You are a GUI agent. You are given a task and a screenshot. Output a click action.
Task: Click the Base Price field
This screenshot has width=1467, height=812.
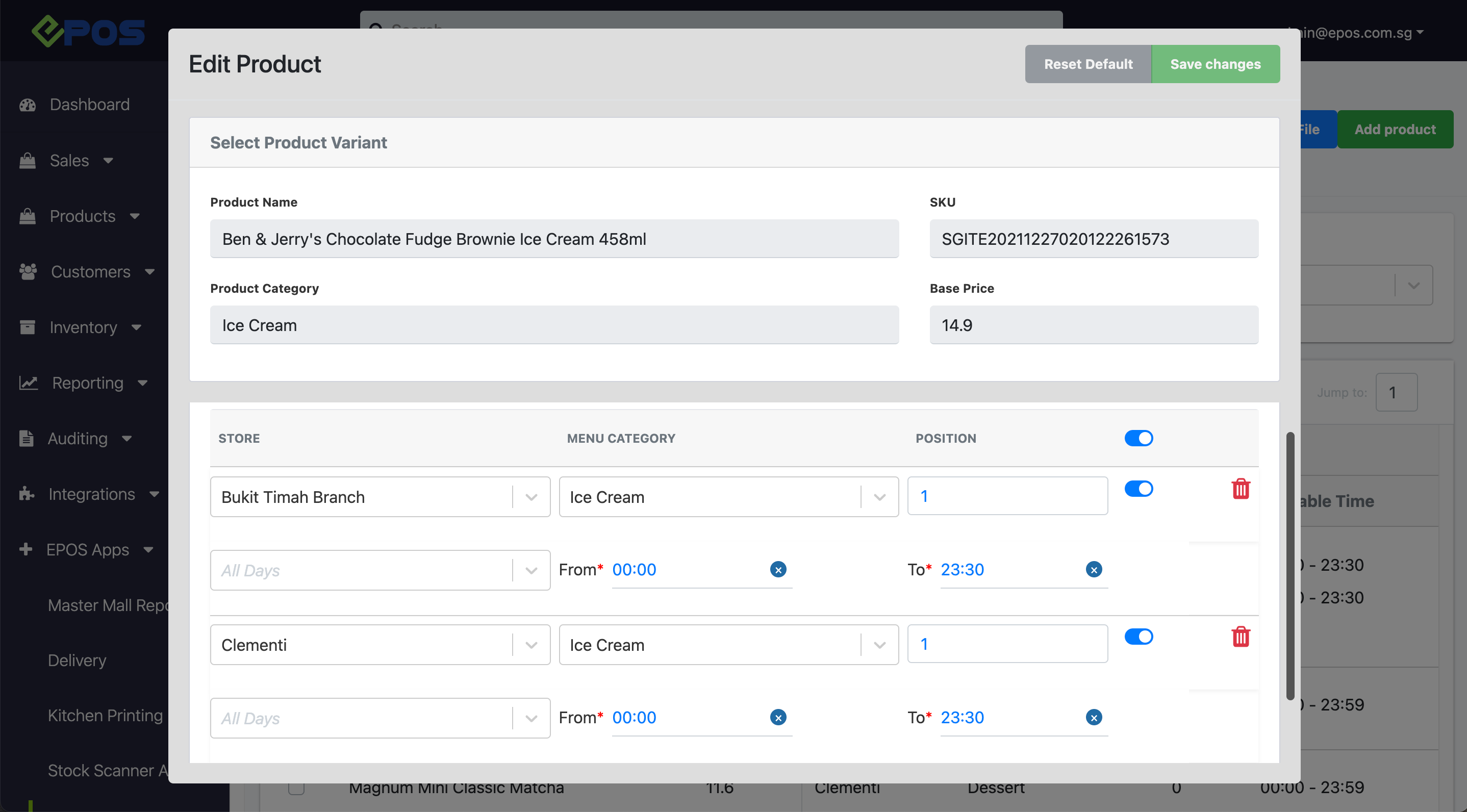1094,325
